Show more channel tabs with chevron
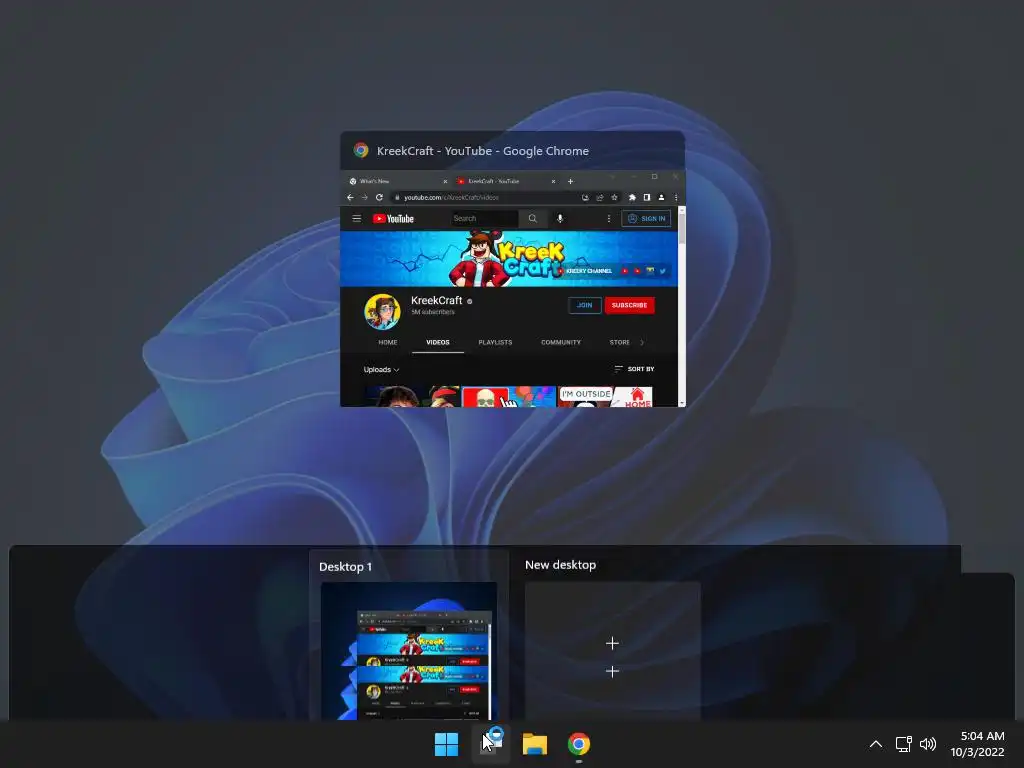The width and height of the screenshot is (1024, 768). click(642, 342)
